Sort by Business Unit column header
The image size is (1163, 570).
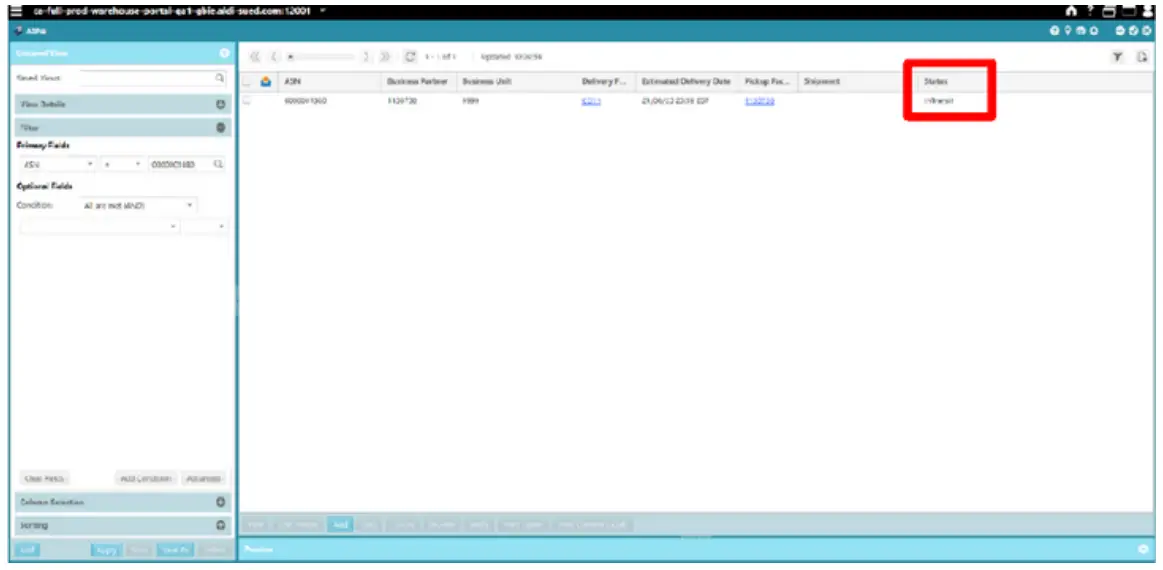click(517, 82)
